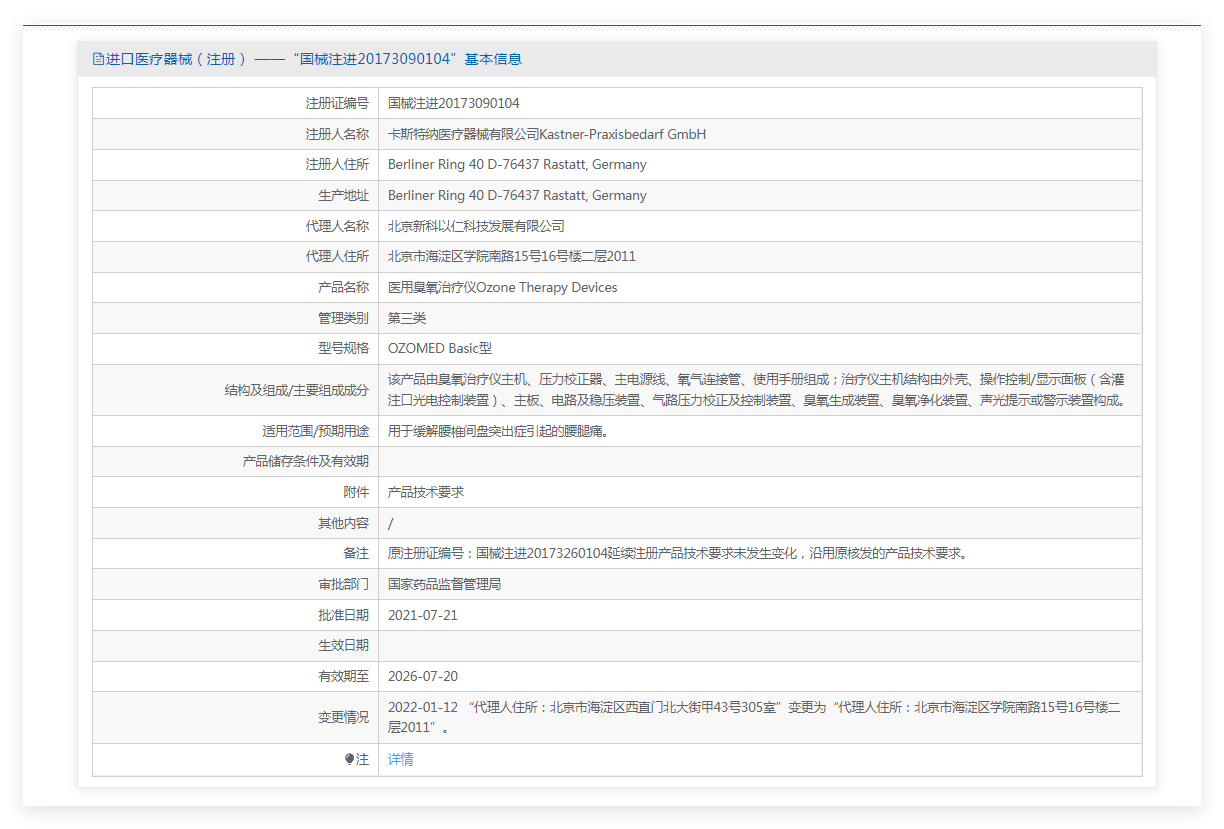Select registration number 国械注进20173090104 value
Screen dimensions: 1224x829
454,103
